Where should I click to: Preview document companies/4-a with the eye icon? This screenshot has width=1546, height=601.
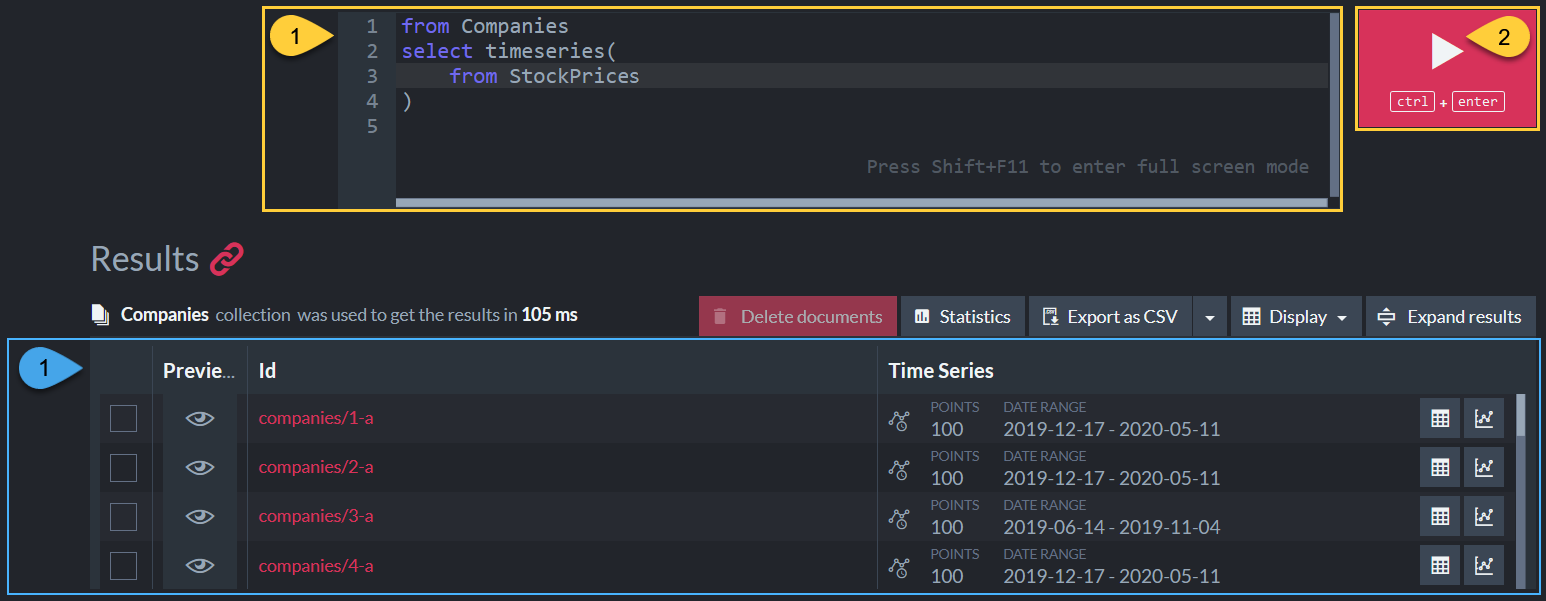coord(200,565)
